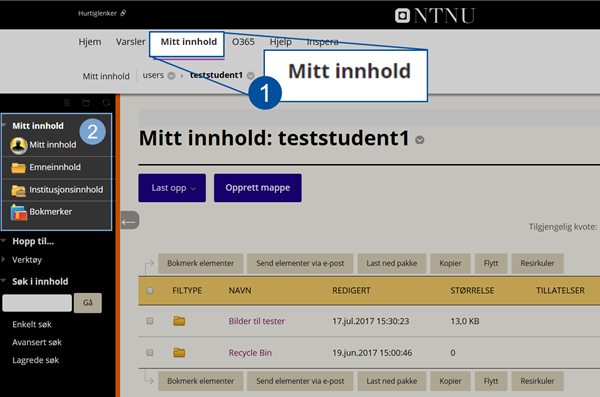
Task: Open the teststudent1 breadcrumb dropdown arrow
Action: point(251,75)
